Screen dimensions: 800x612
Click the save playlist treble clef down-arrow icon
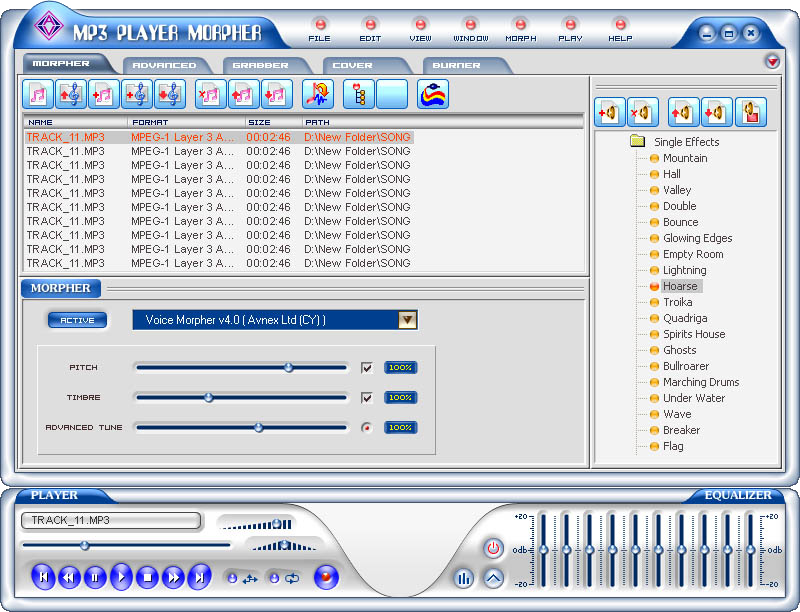click(x=170, y=94)
